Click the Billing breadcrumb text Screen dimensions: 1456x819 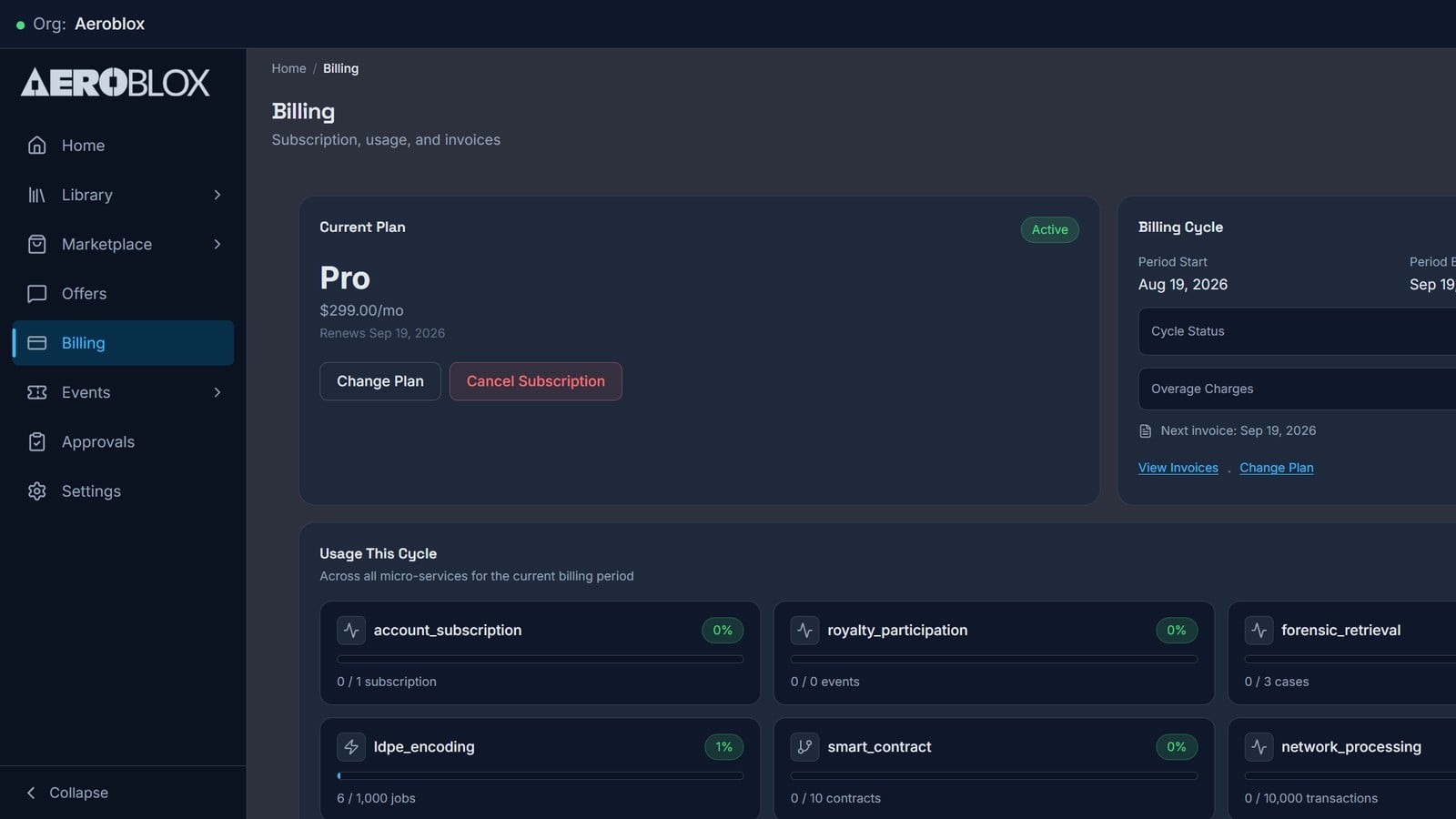340,68
